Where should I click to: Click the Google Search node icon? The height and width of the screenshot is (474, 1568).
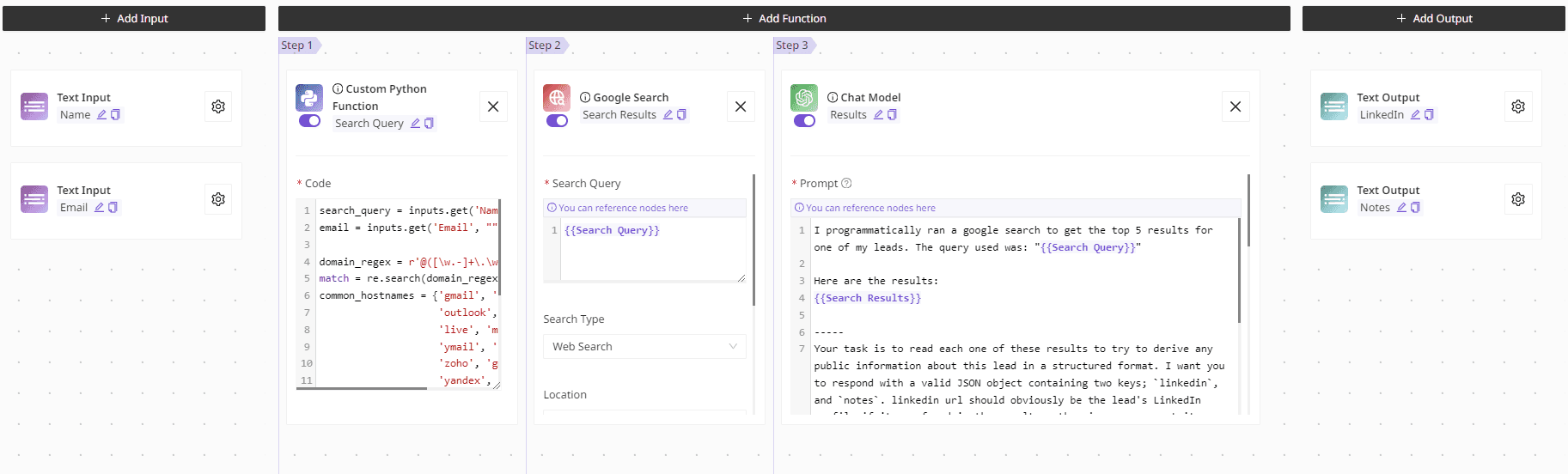(557, 98)
